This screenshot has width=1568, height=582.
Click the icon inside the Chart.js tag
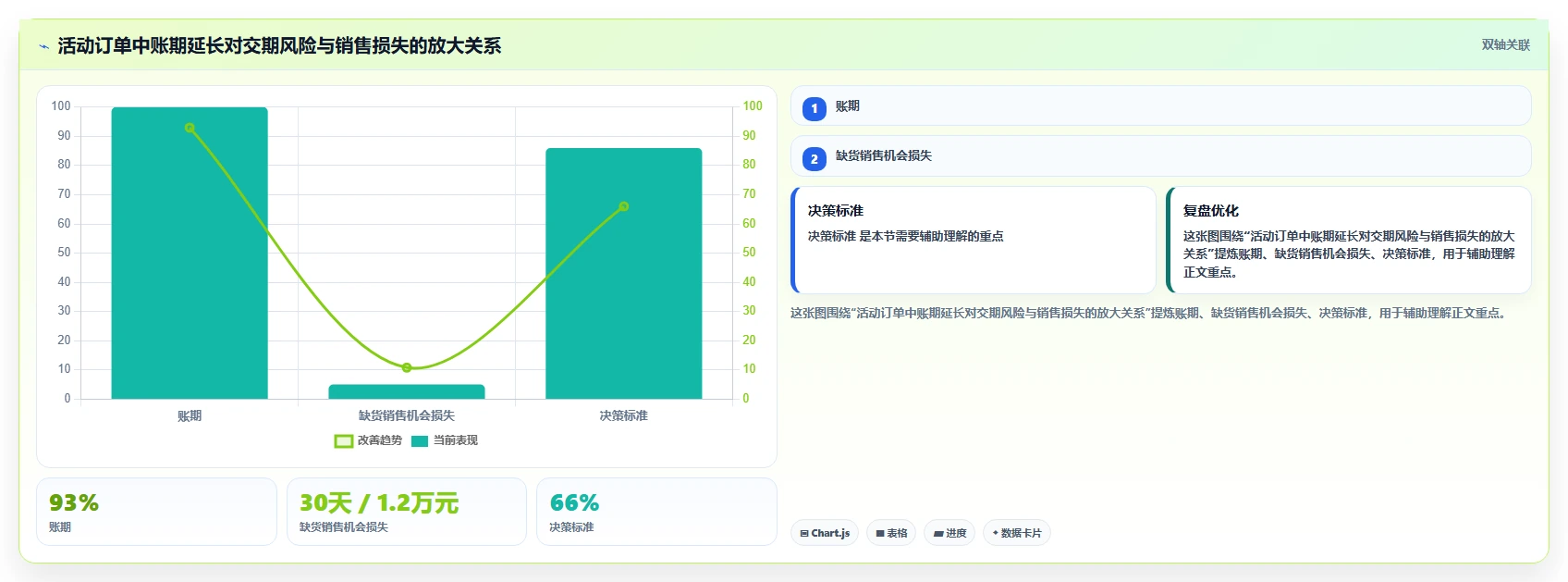click(804, 534)
